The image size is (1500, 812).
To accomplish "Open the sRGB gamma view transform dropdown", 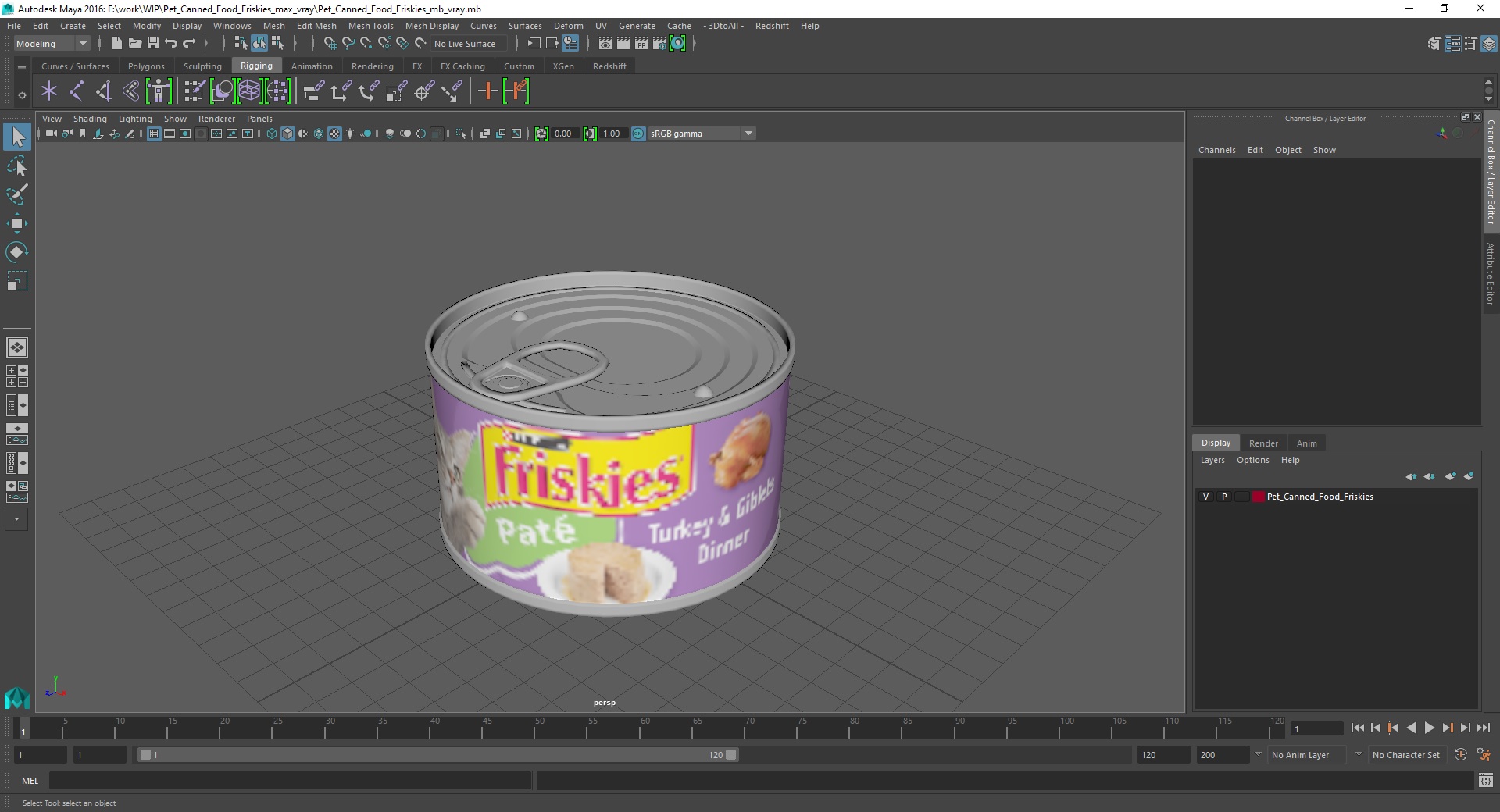I will (x=702, y=134).
